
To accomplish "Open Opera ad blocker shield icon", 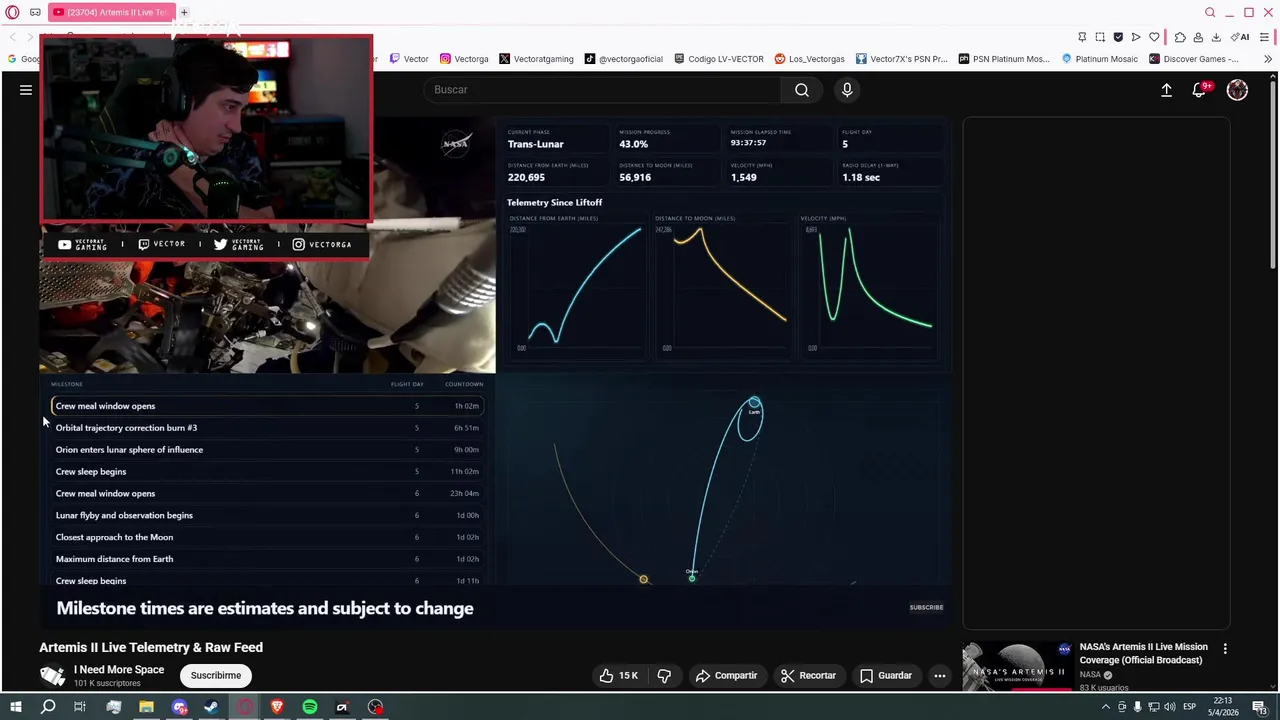I will (1118, 37).
